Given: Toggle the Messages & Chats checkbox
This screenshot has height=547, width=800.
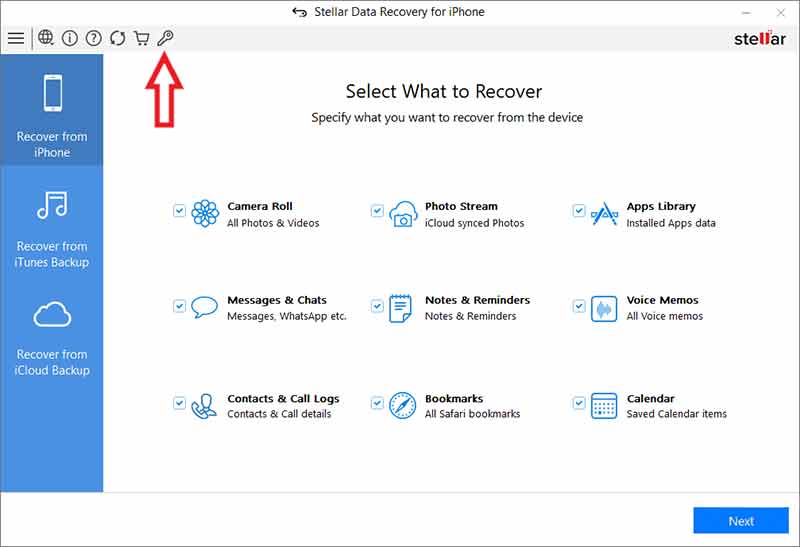Looking at the screenshot, I should [x=179, y=305].
